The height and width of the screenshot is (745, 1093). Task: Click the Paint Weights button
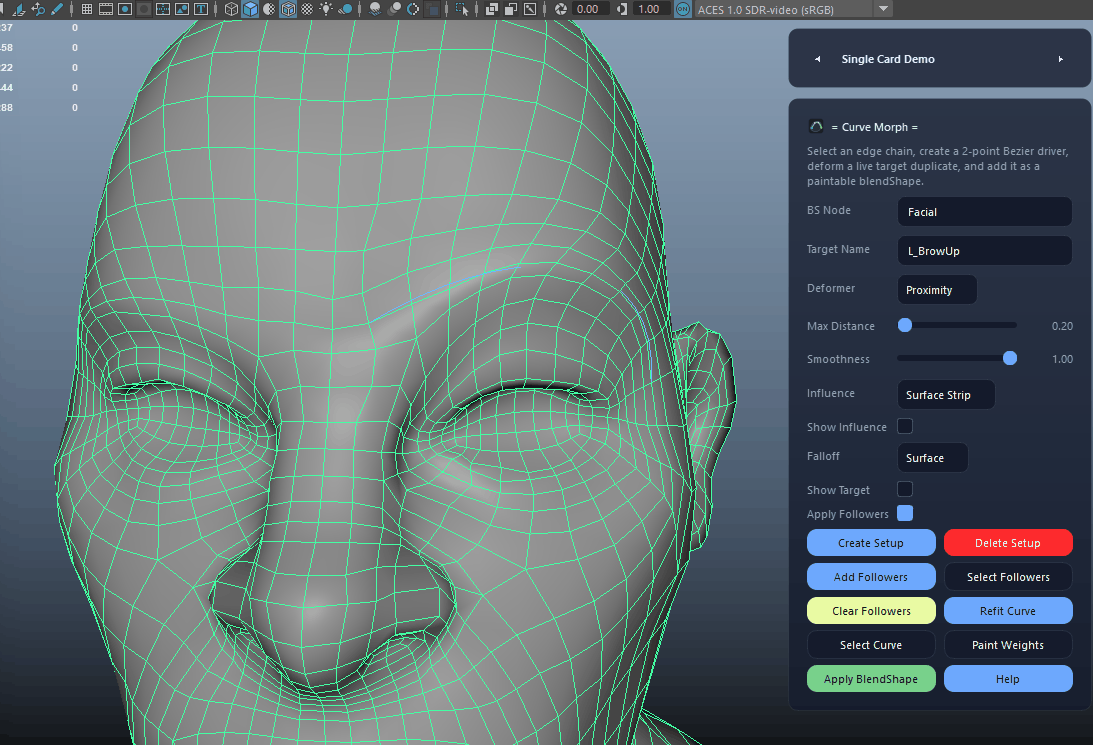pyautogui.click(x=1008, y=645)
